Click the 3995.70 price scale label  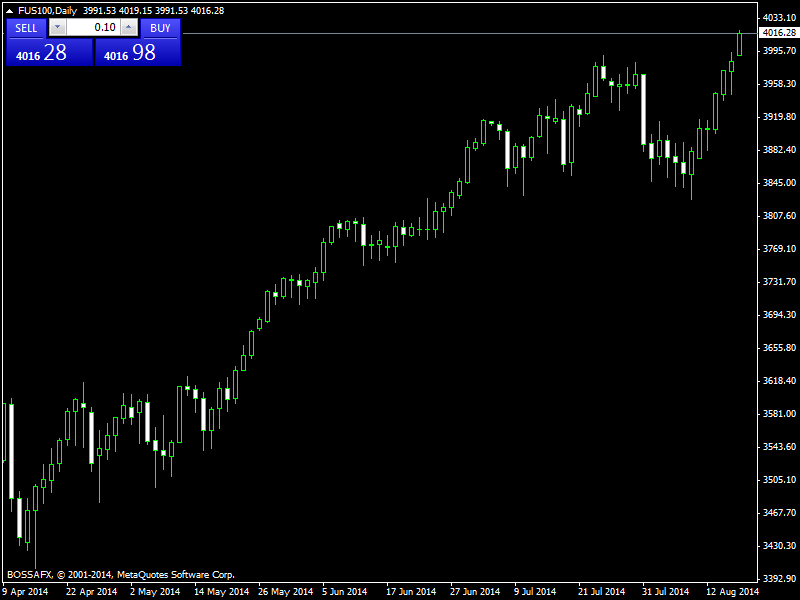tap(779, 51)
